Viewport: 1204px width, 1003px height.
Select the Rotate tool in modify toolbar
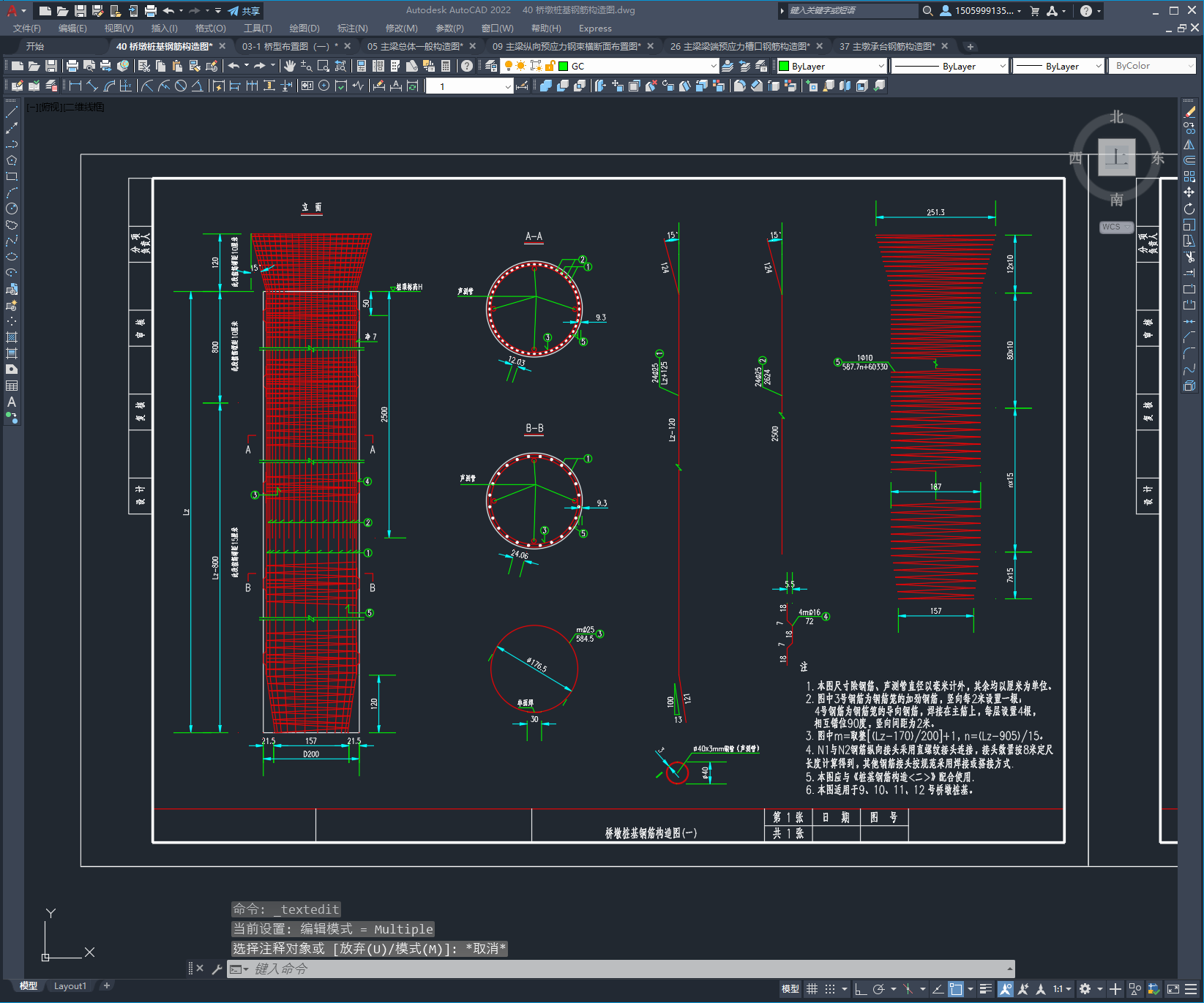[x=1189, y=209]
